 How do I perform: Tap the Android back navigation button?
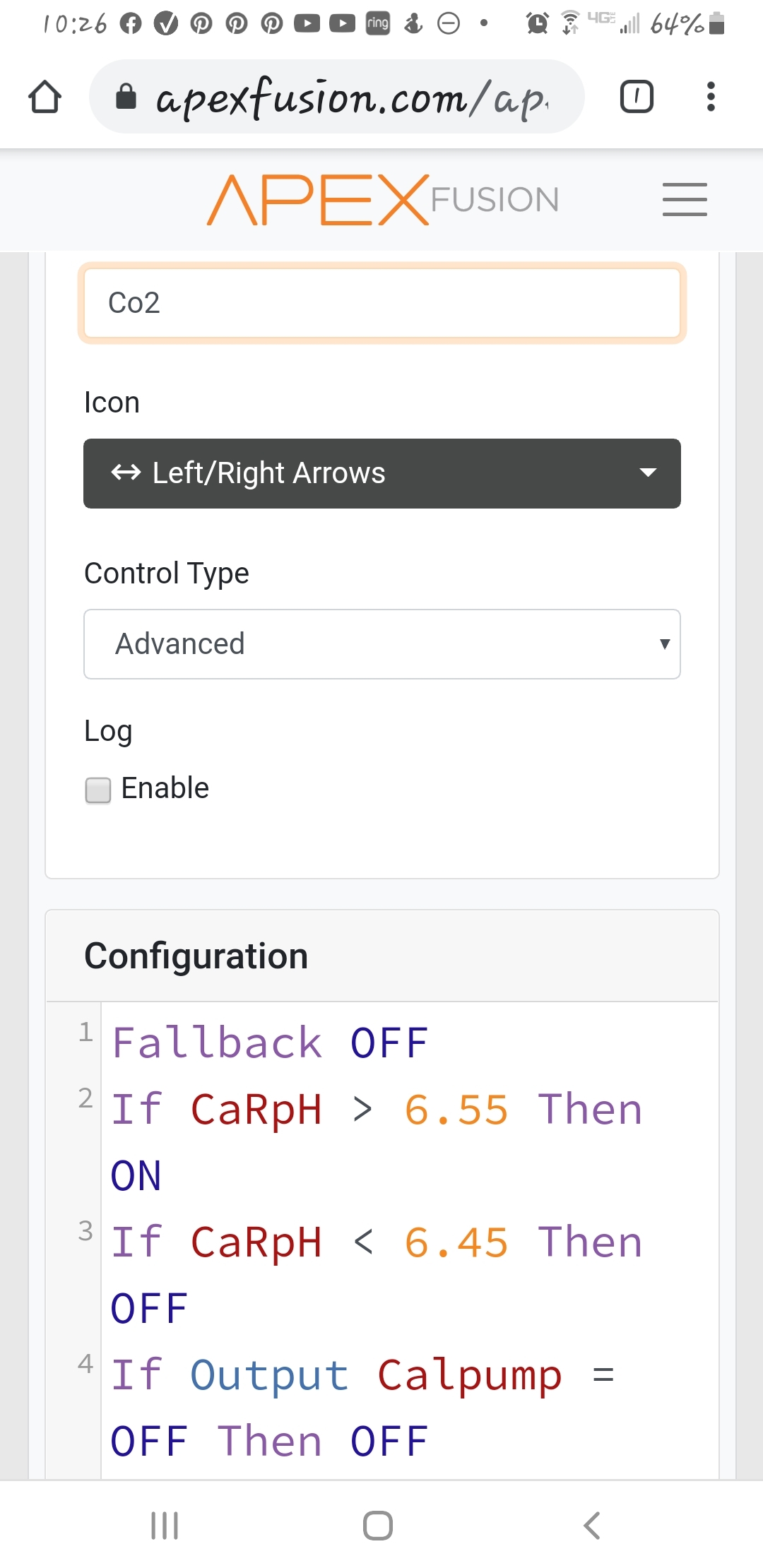(x=592, y=1526)
